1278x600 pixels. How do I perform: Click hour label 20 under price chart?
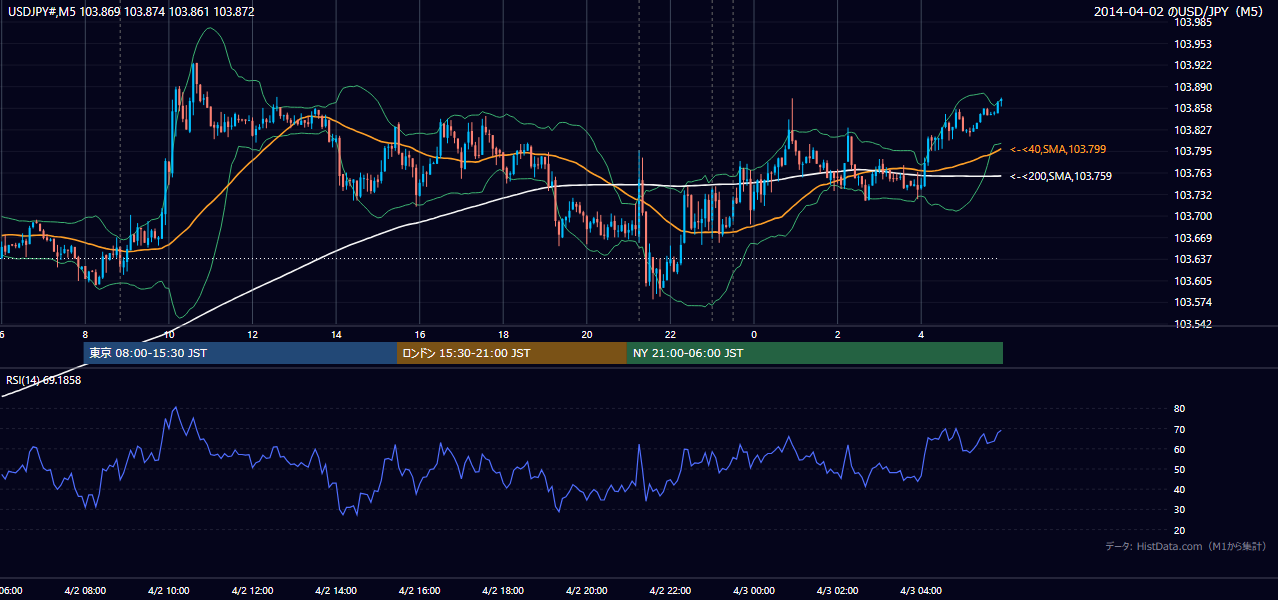coord(587,334)
